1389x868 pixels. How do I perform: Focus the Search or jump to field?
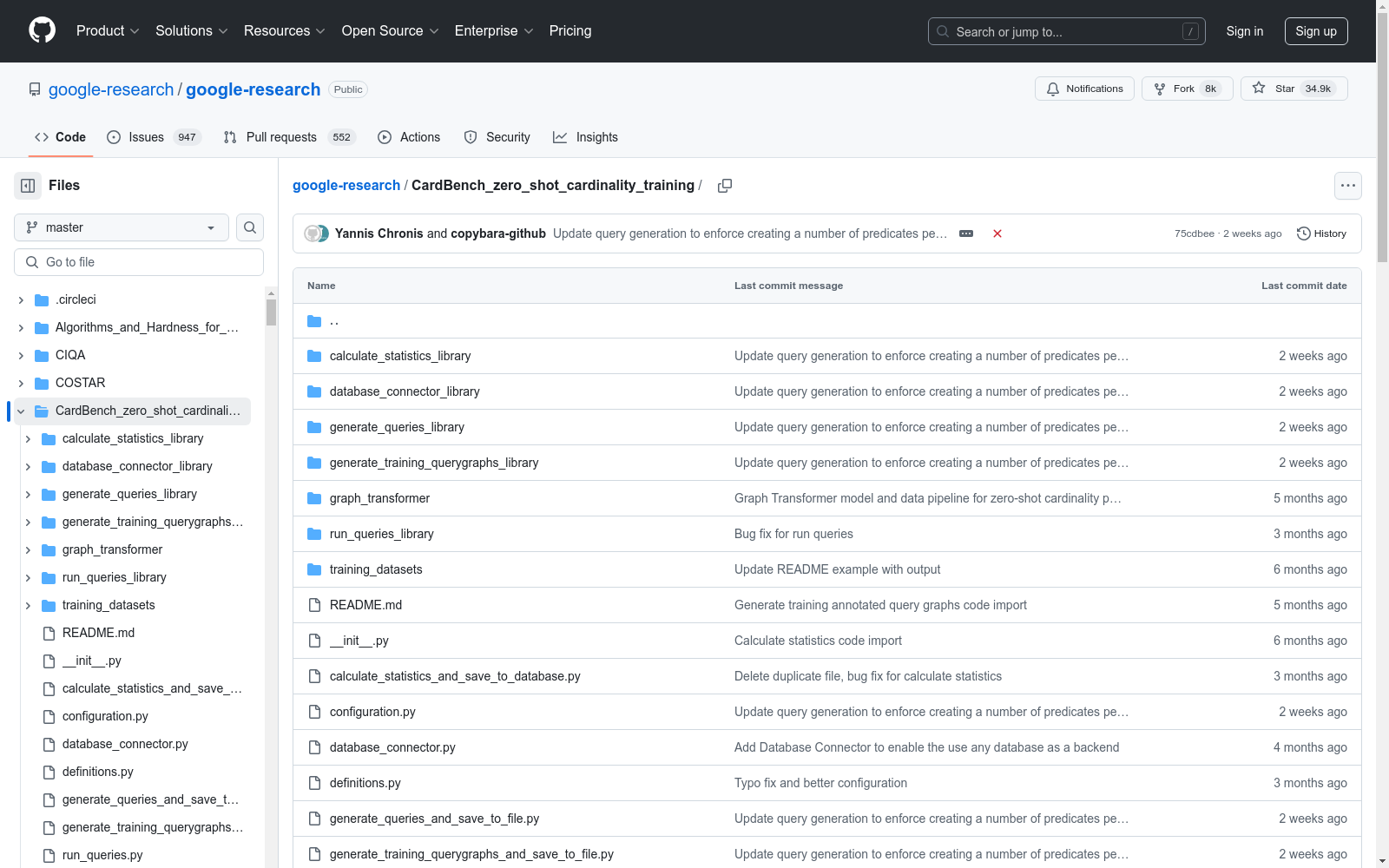[1067, 31]
